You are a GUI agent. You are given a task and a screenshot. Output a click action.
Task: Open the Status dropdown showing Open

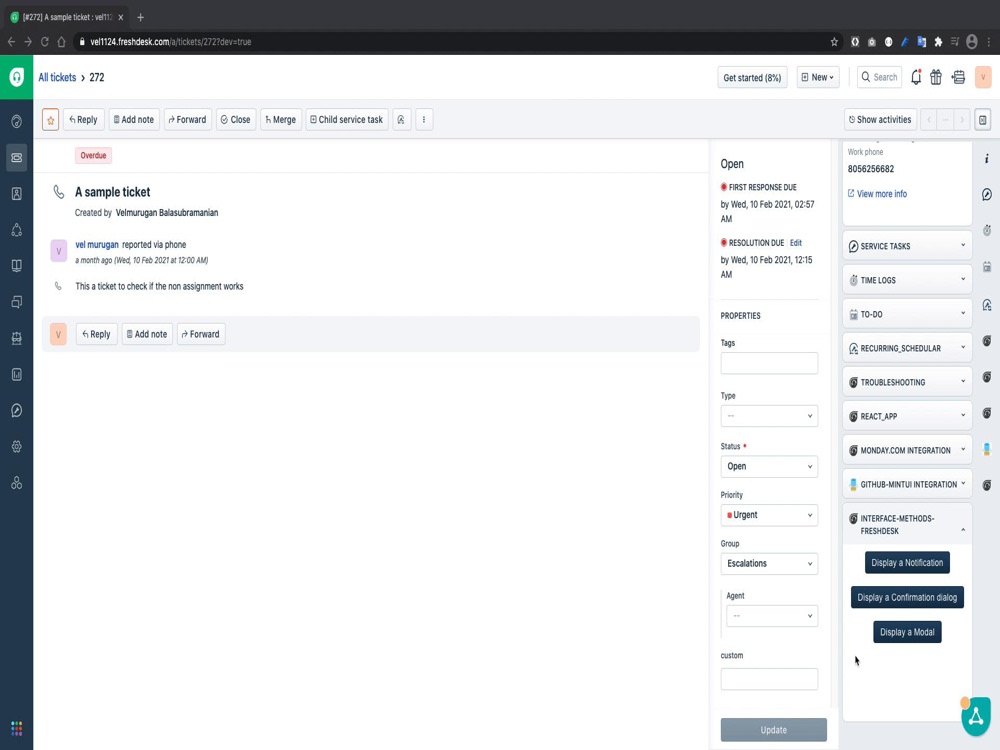(x=769, y=466)
